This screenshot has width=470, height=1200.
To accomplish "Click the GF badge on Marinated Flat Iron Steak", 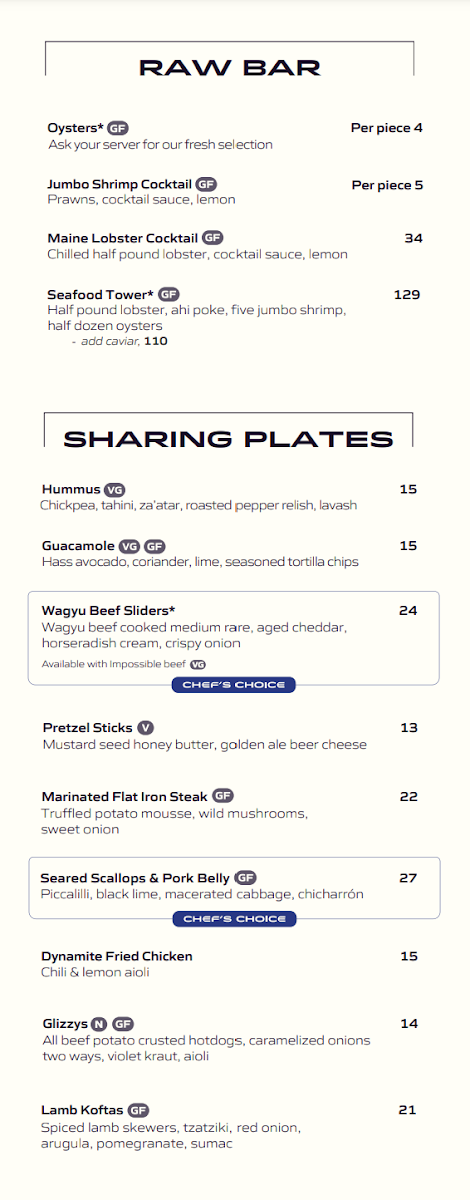I will pyautogui.click(x=222, y=797).
